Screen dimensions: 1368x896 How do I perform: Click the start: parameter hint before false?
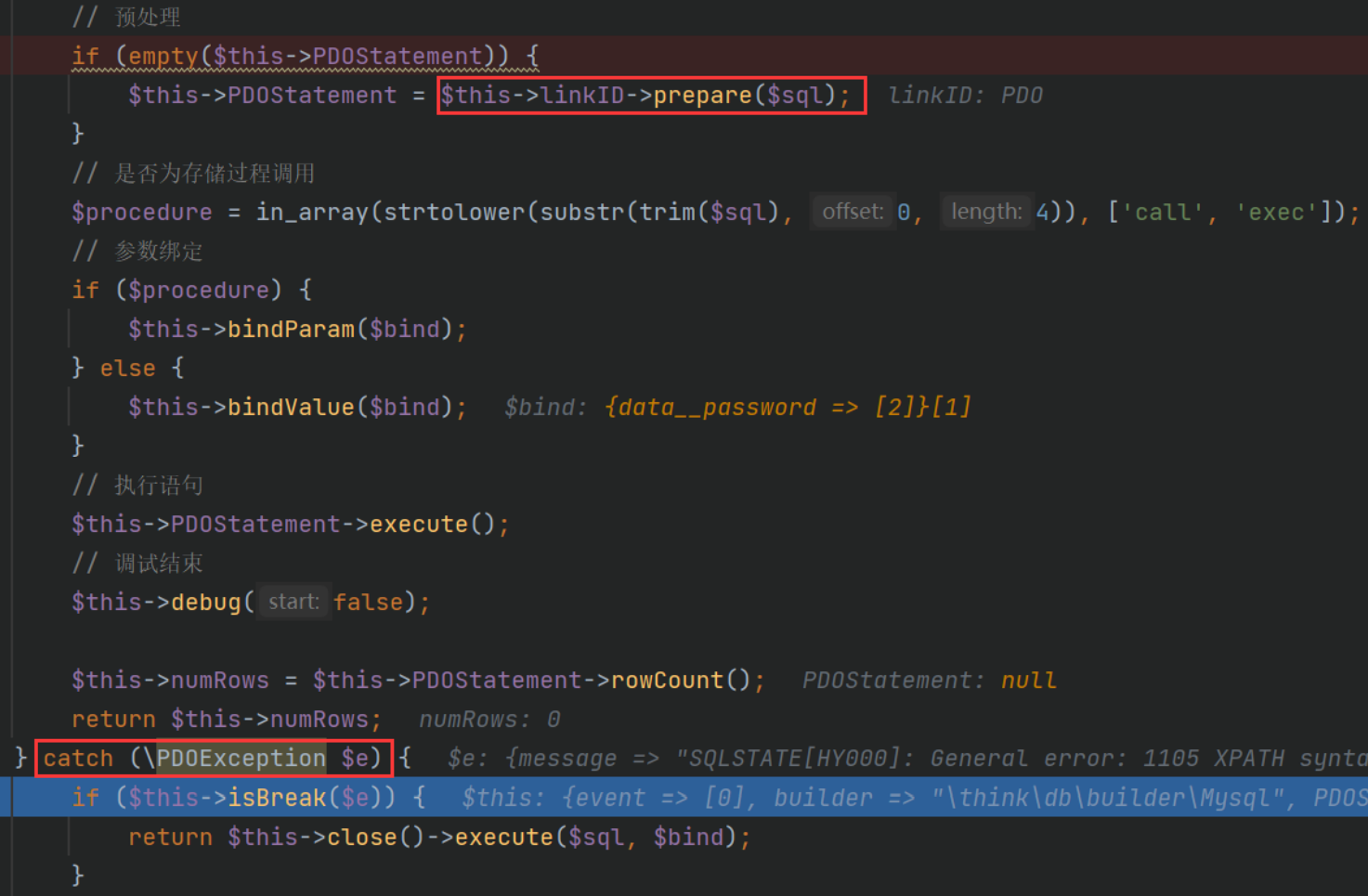(x=293, y=602)
